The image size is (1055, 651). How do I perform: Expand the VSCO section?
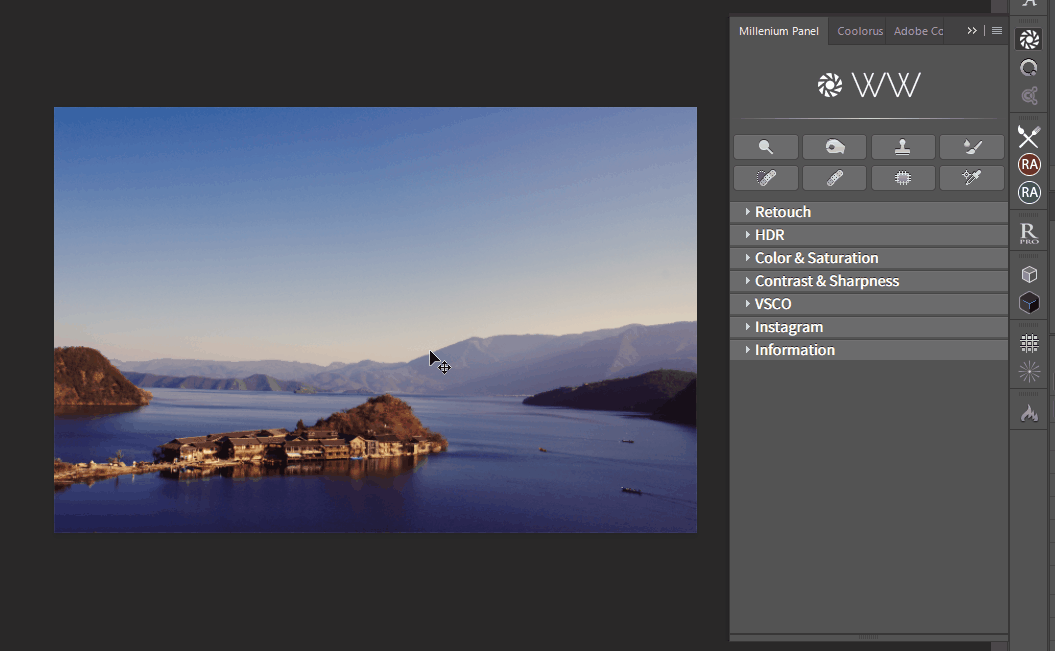point(869,304)
